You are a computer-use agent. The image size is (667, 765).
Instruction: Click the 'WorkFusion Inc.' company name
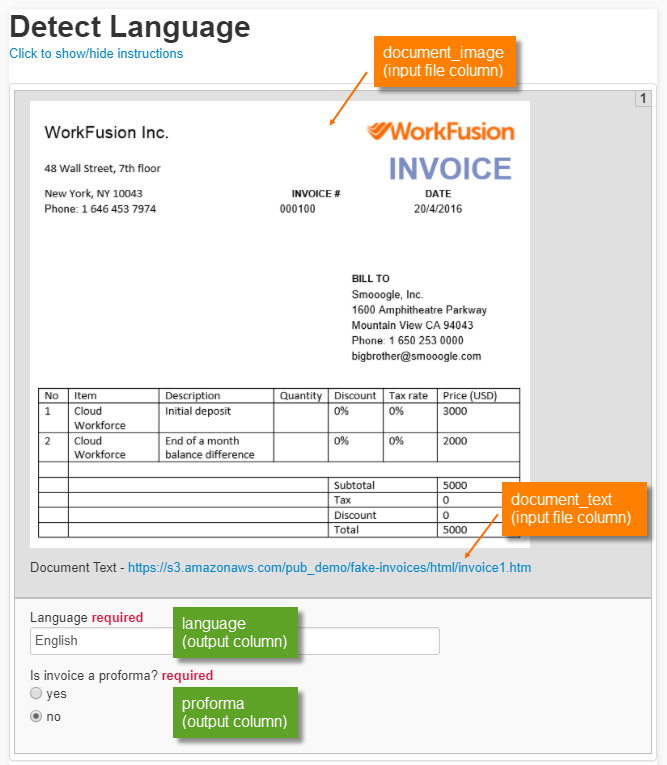106,132
